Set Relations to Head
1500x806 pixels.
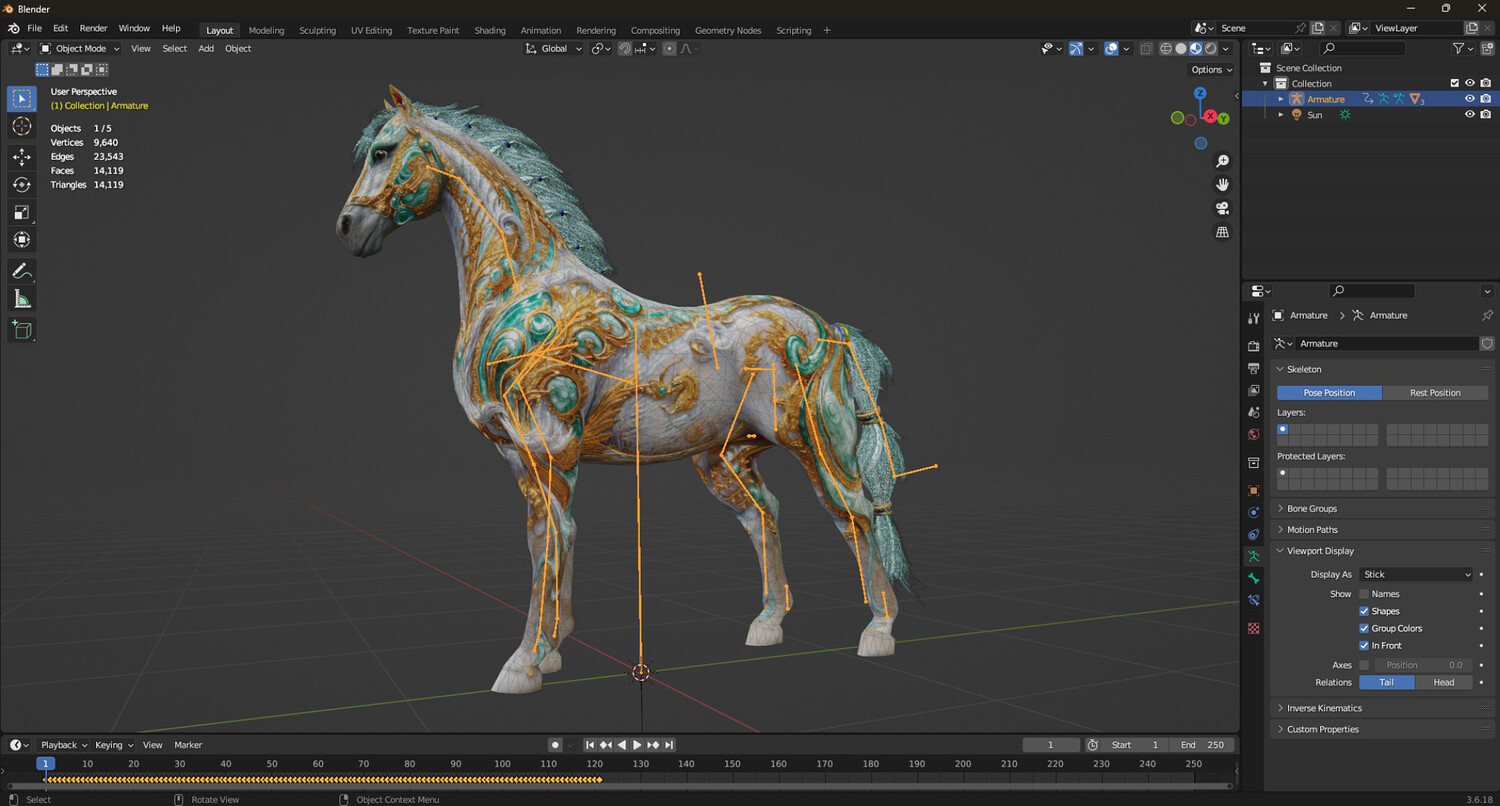(1444, 682)
